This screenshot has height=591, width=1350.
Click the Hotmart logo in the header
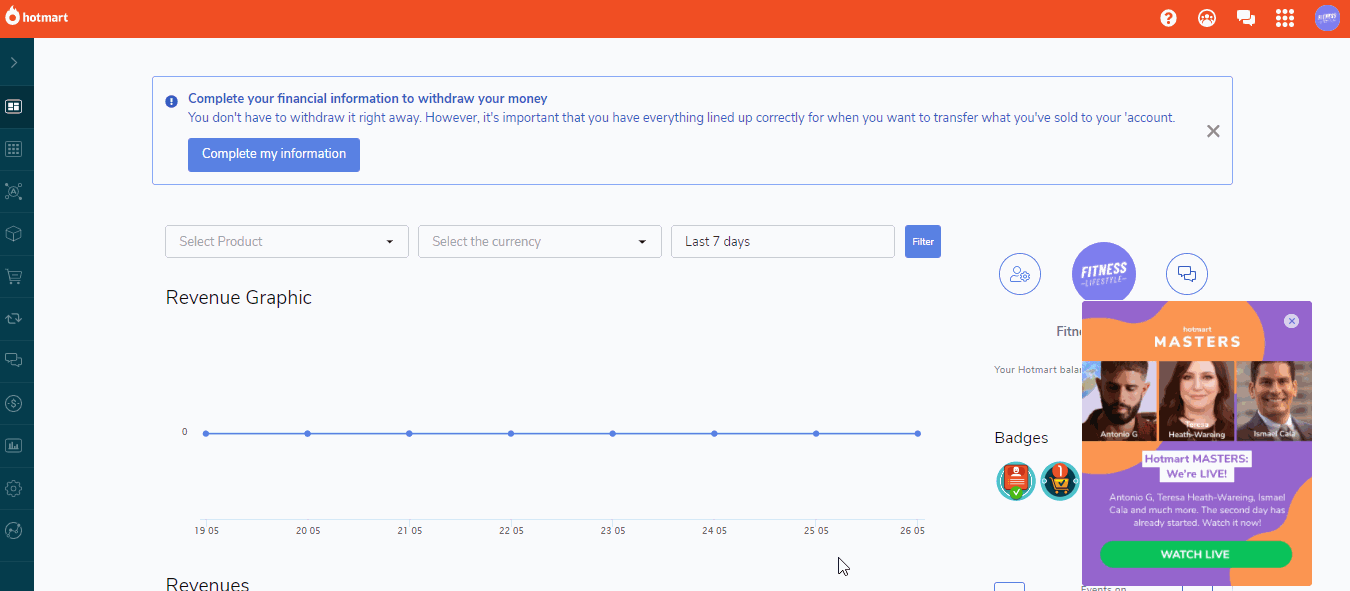37,18
